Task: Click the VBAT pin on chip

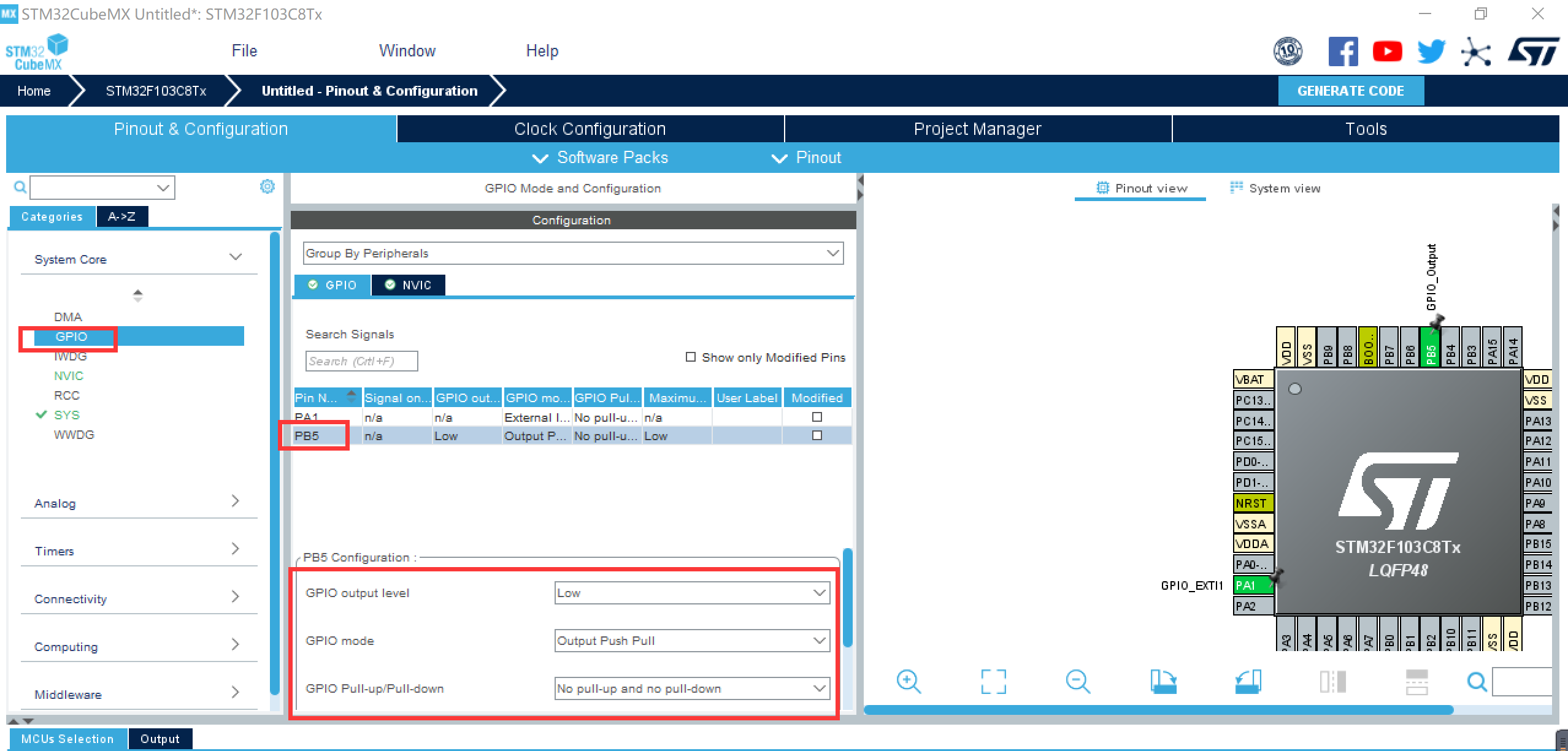Action: pos(1253,379)
